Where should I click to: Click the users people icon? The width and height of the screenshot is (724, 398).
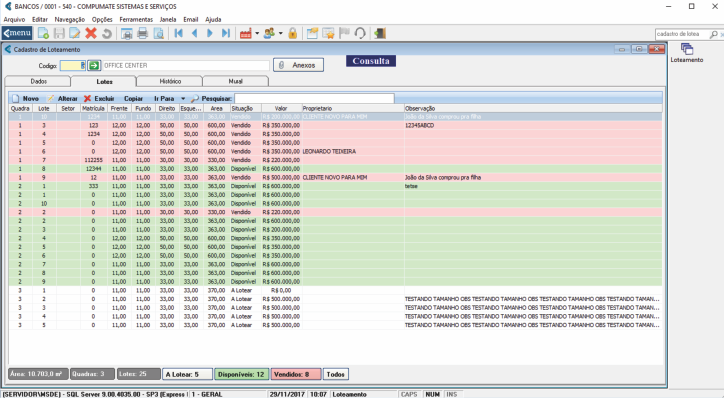(269, 33)
